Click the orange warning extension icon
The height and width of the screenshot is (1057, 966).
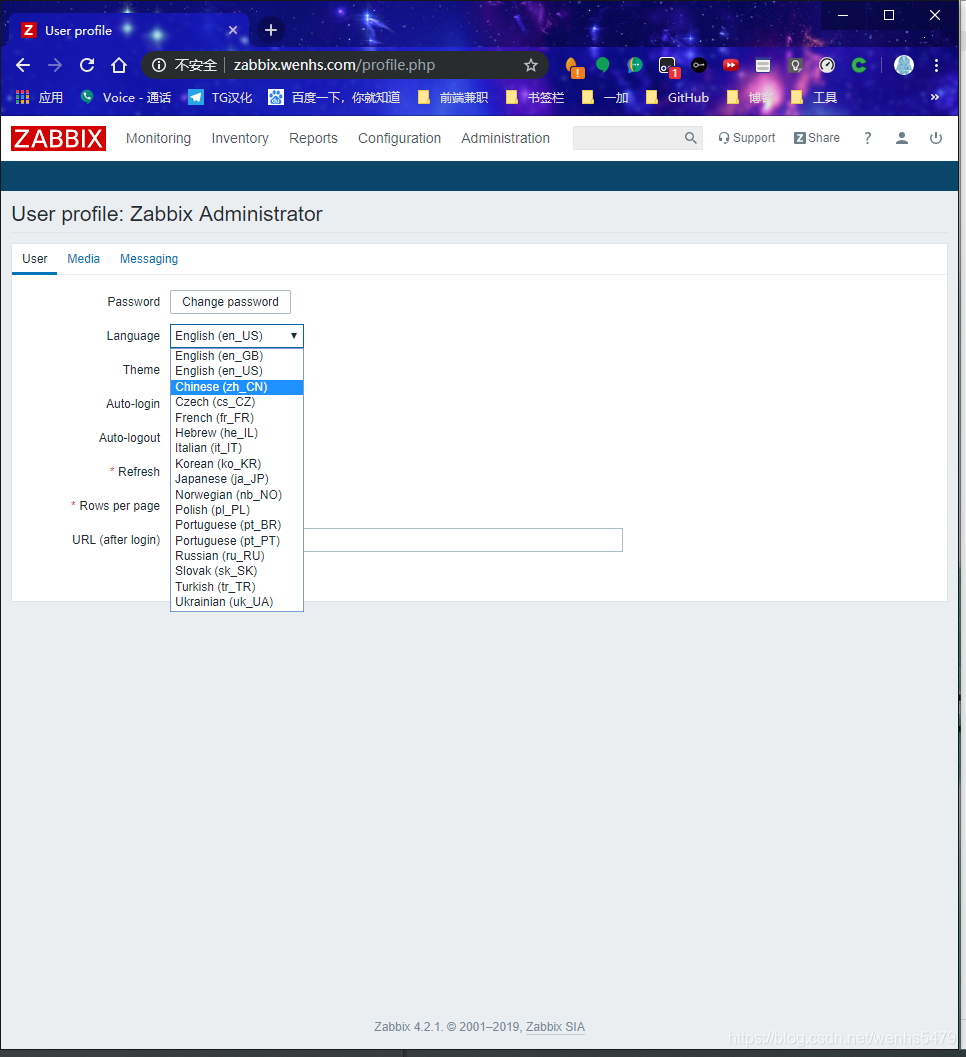(x=574, y=67)
